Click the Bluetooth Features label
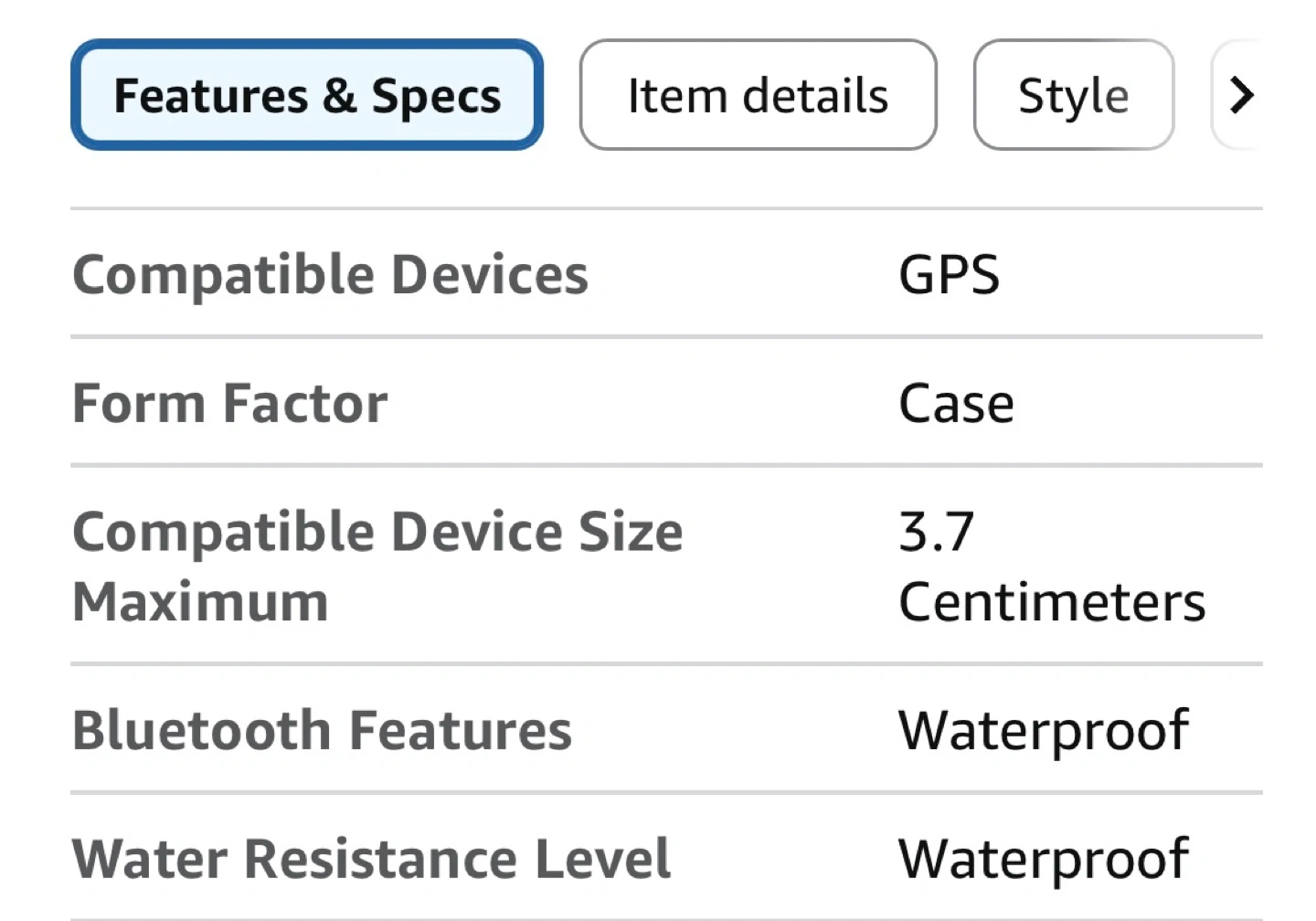This screenshot has height=921, width=1316. (322, 730)
